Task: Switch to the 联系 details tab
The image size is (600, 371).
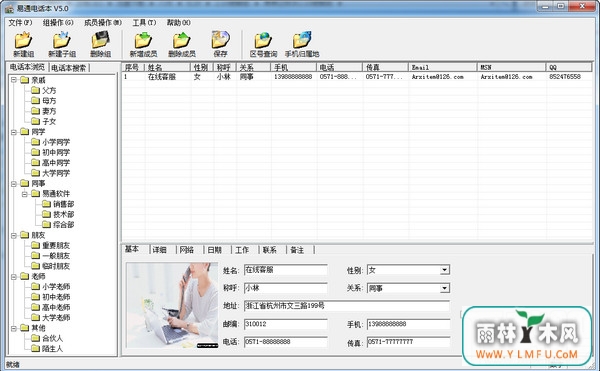Action: point(269,250)
